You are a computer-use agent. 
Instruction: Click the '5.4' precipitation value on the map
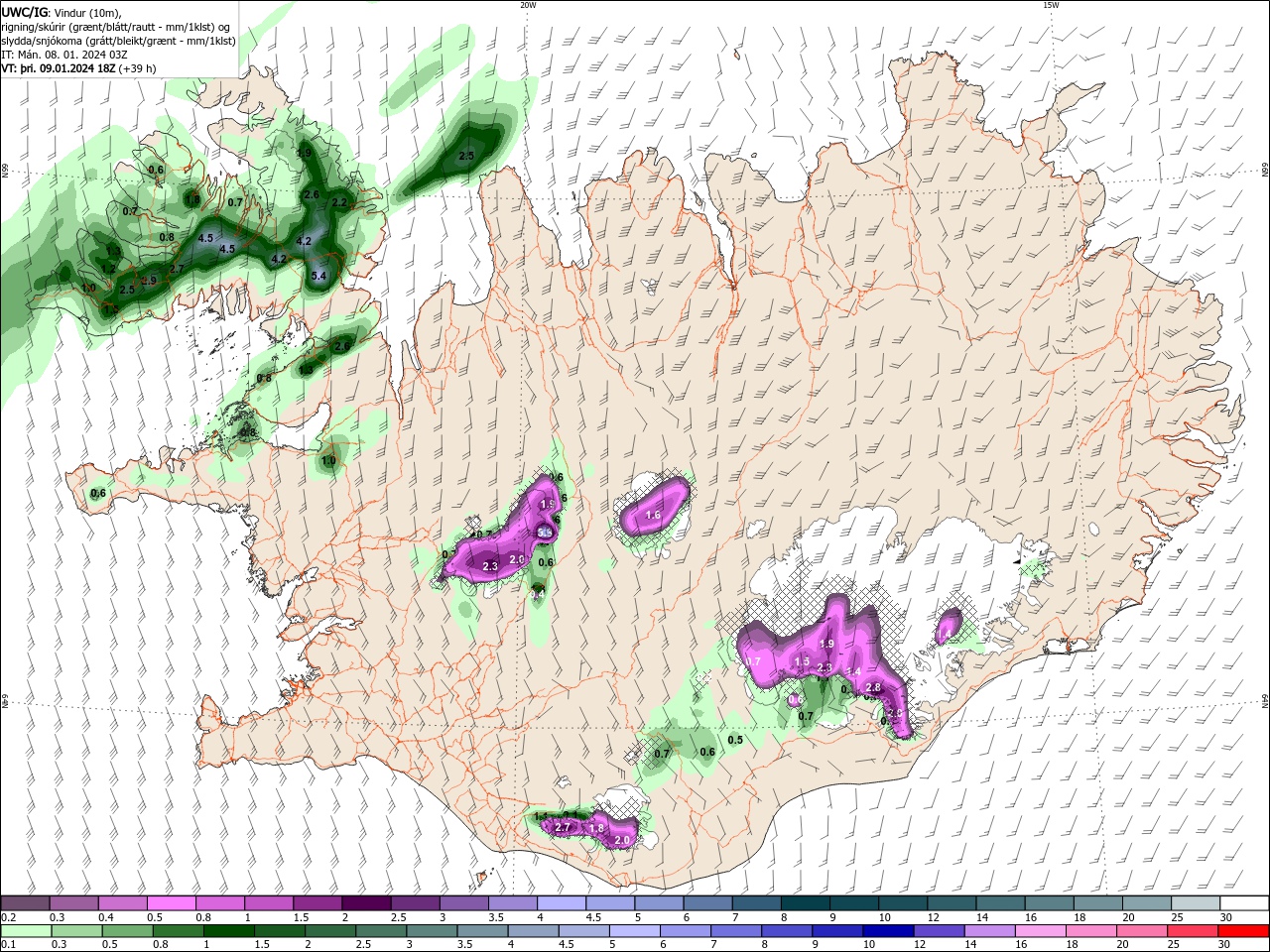point(318,276)
